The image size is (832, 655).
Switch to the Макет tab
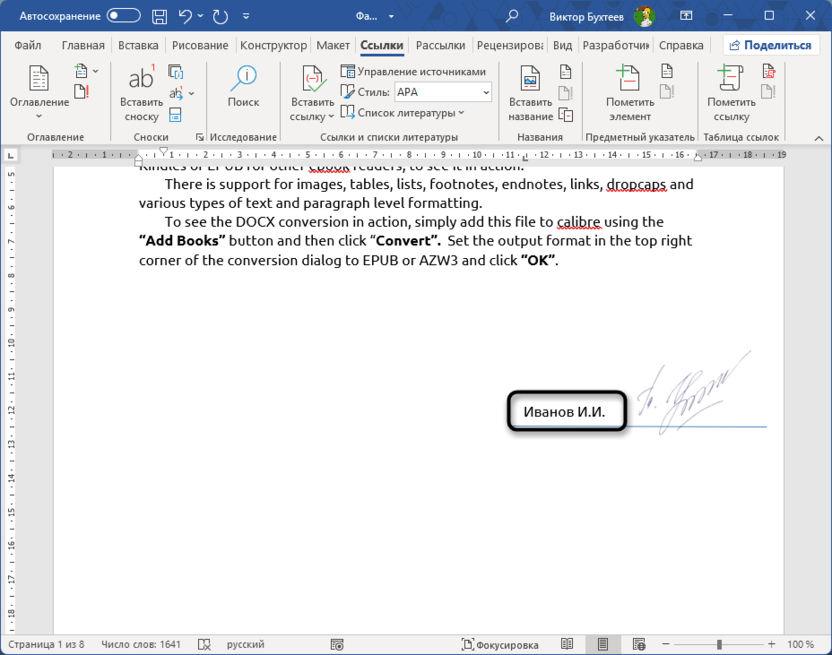333,46
